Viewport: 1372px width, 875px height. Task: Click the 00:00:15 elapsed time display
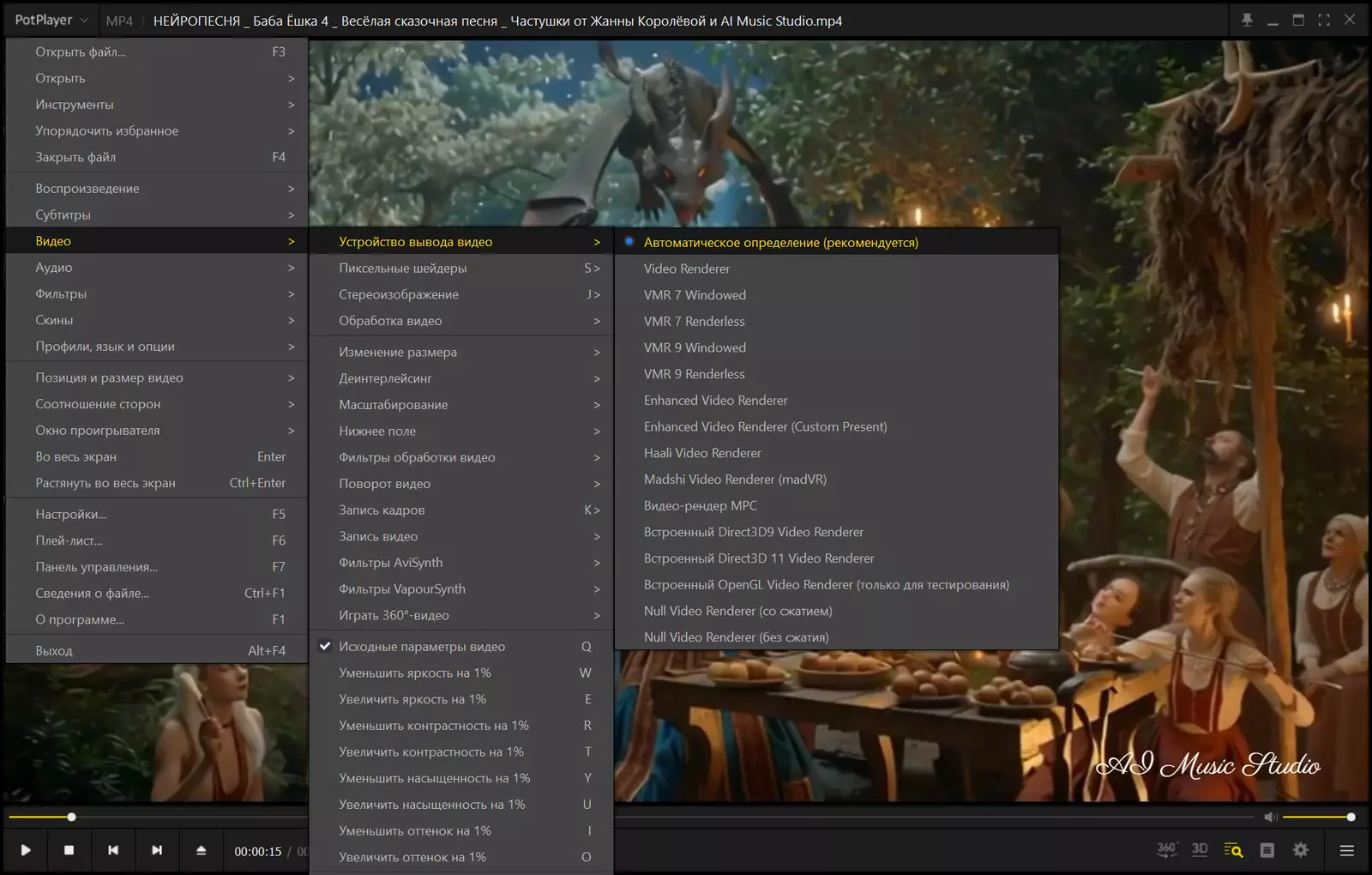(x=258, y=851)
